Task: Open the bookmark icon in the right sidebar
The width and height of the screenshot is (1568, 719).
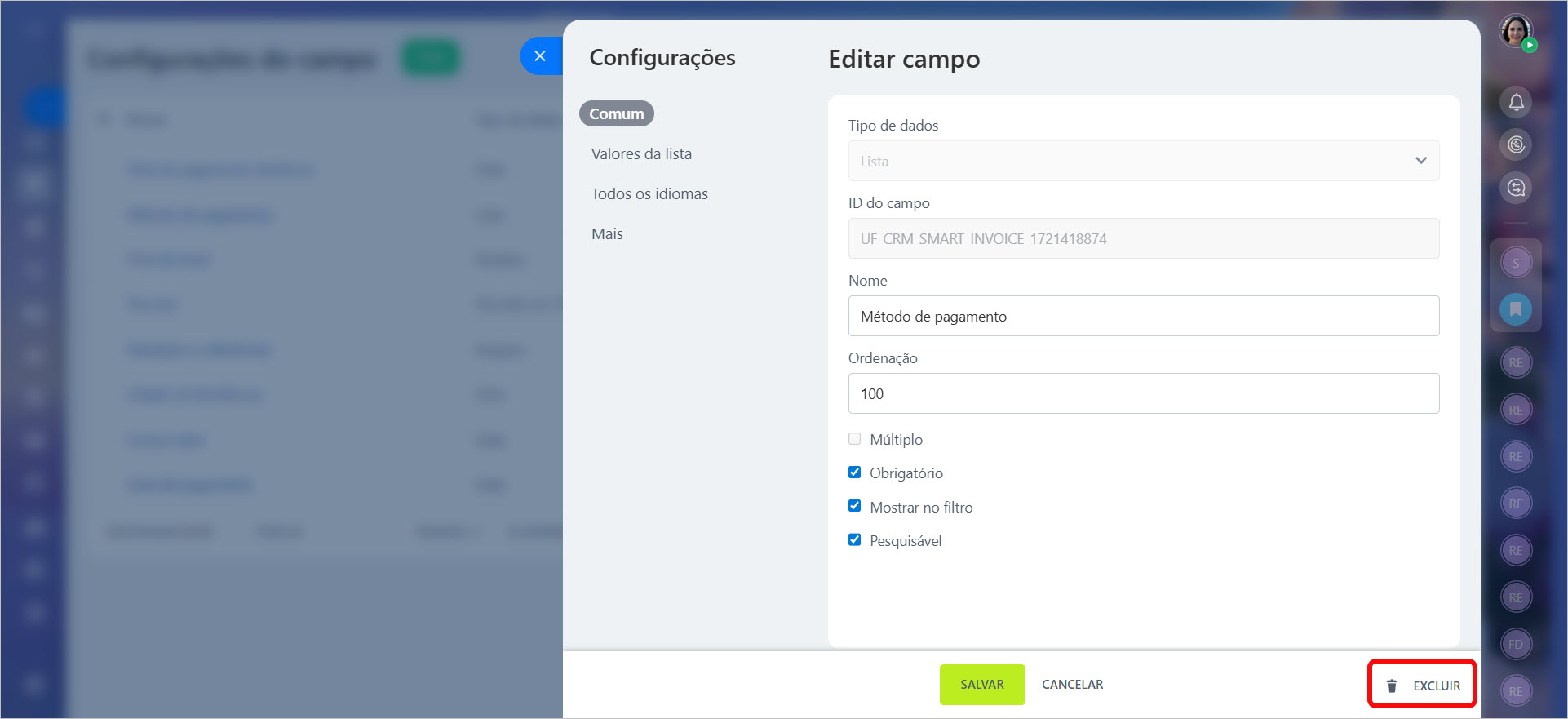Action: (1516, 309)
